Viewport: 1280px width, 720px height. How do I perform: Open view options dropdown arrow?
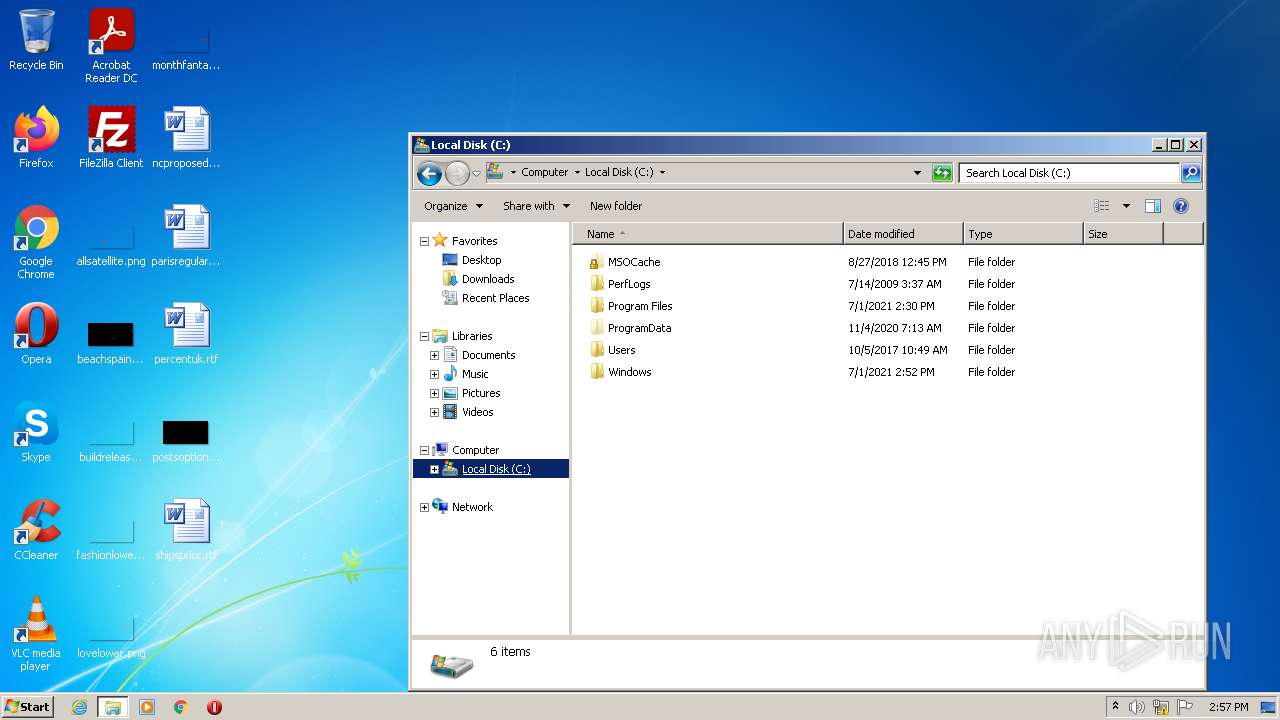[1126, 206]
